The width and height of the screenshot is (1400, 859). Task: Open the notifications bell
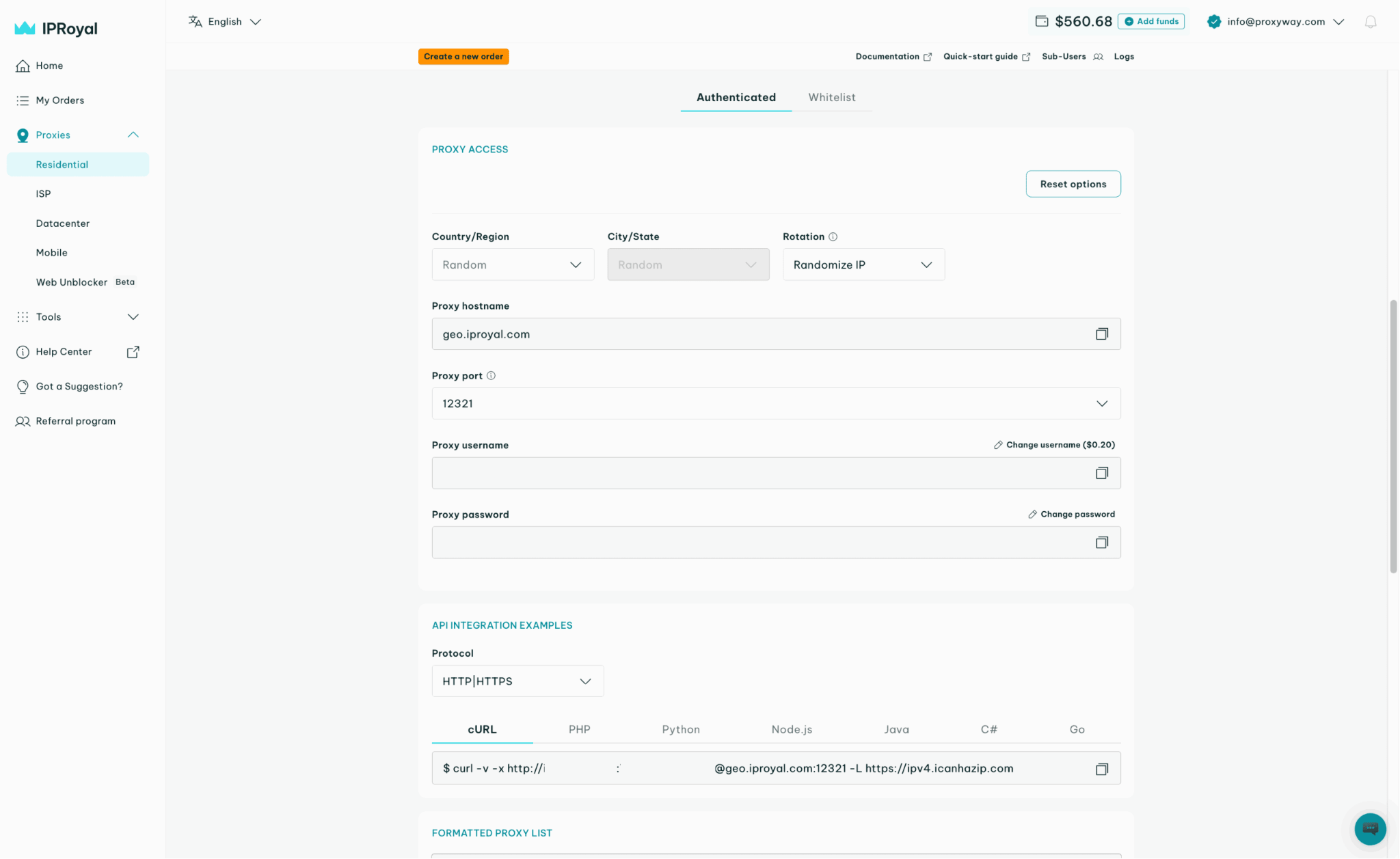coord(1371,22)
